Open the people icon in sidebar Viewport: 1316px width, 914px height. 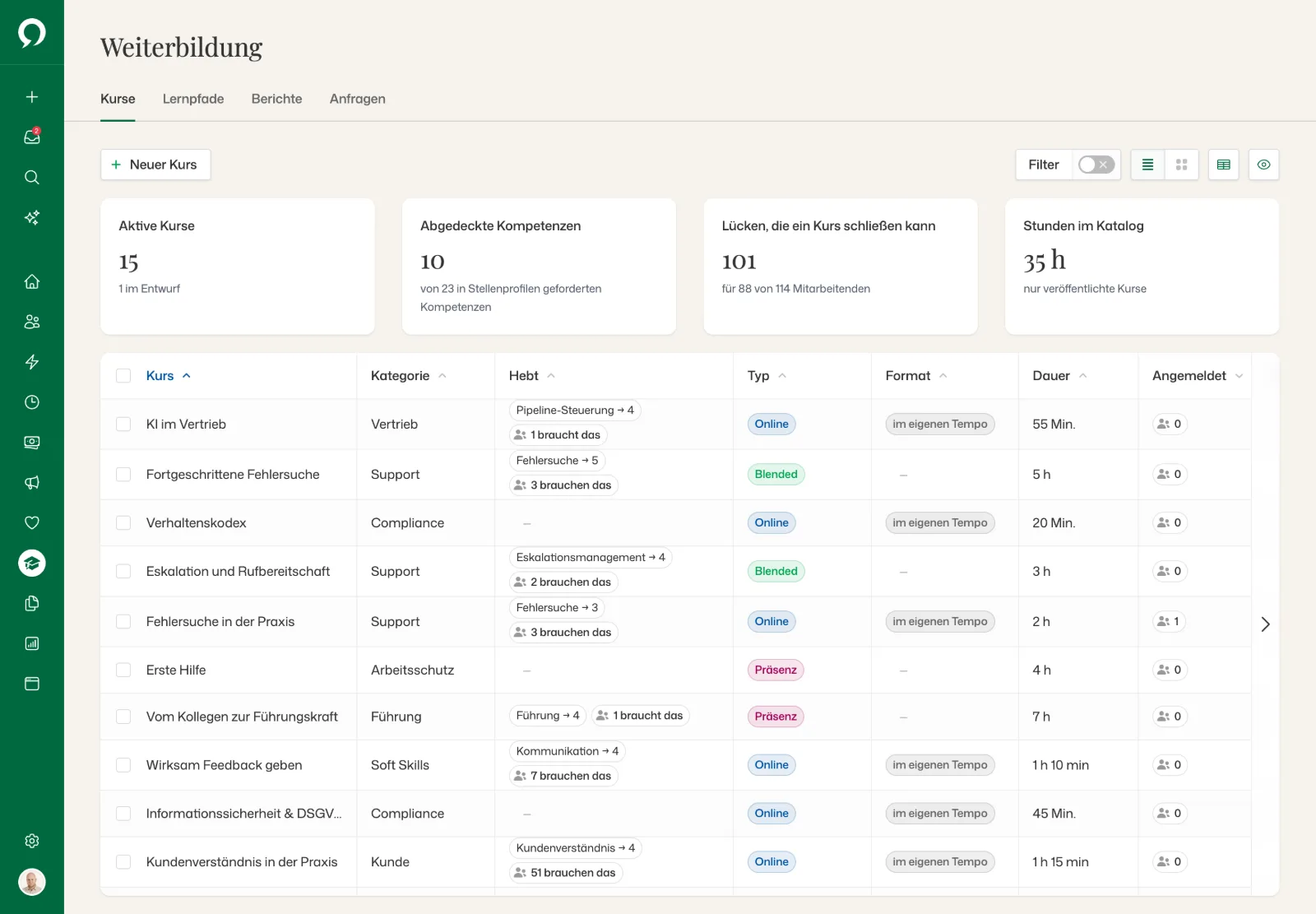pyautogui.click(x=32, y=322)
